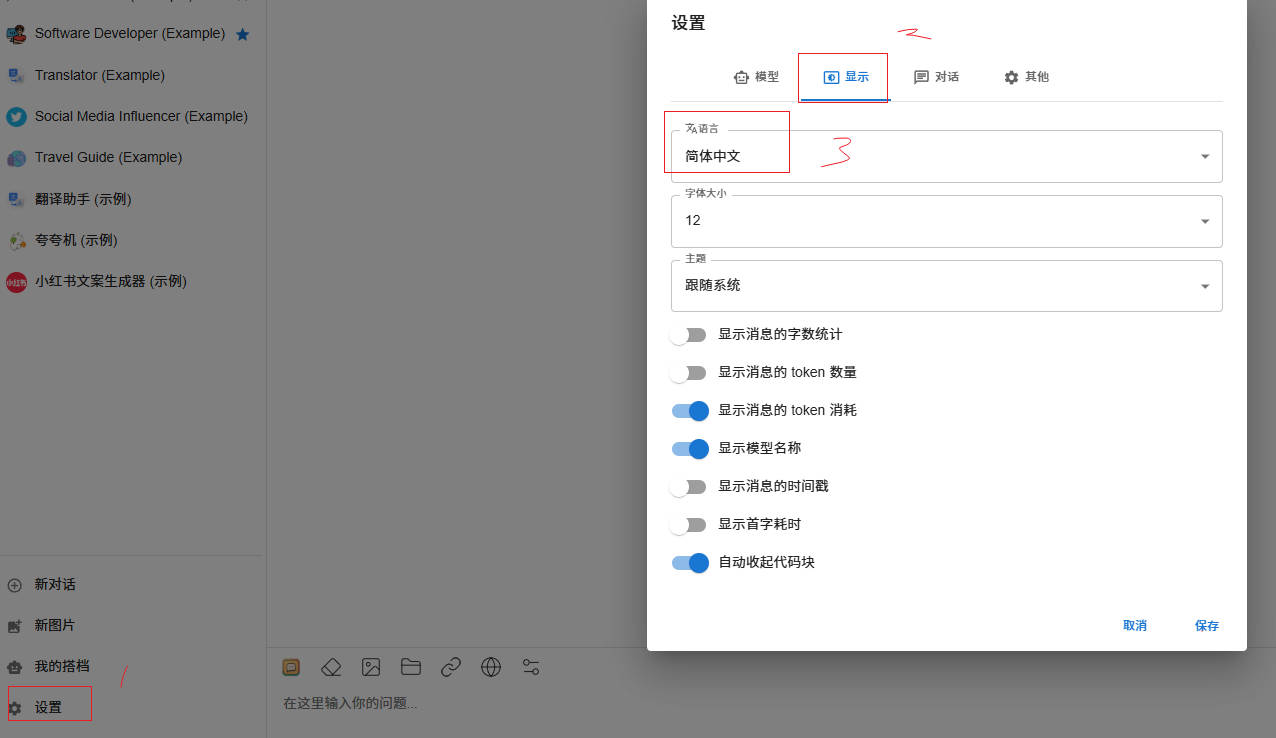The width and height of the screenshot is (1276, 738).
Task: Open the file folder icon in the toolbar
Action: point(411,667)
